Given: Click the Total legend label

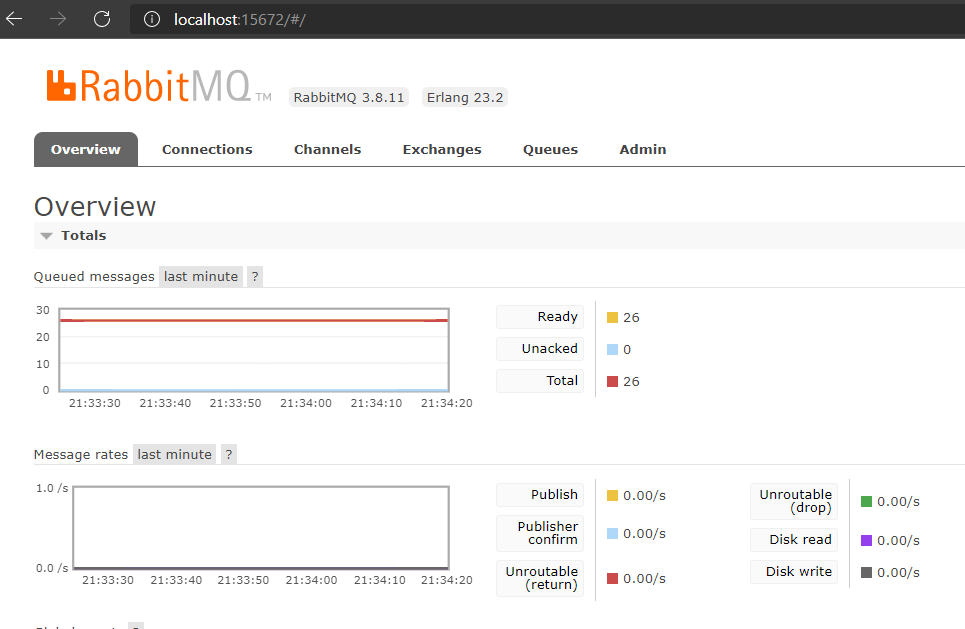Looking at the screenshot, I should (x=540, y=381).
